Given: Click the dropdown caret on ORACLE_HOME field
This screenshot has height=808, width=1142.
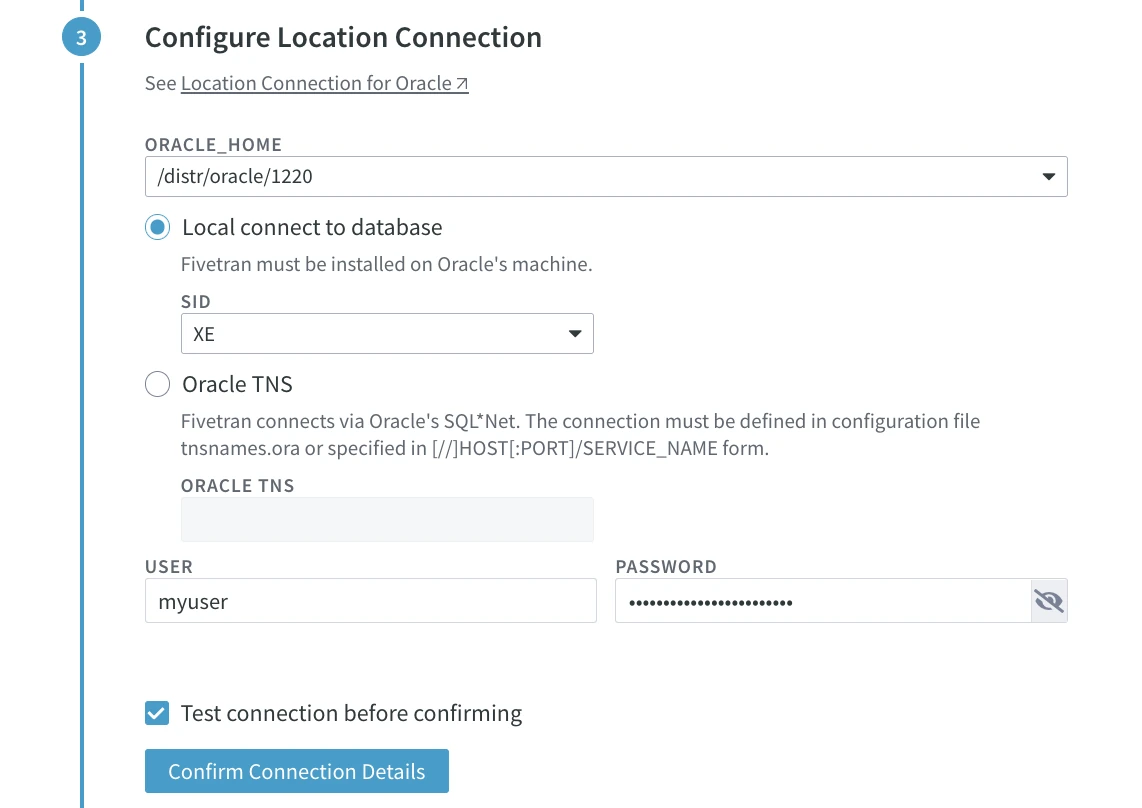Looking at the screenshot, I should pyautogui.click(x=1048, y=176).
